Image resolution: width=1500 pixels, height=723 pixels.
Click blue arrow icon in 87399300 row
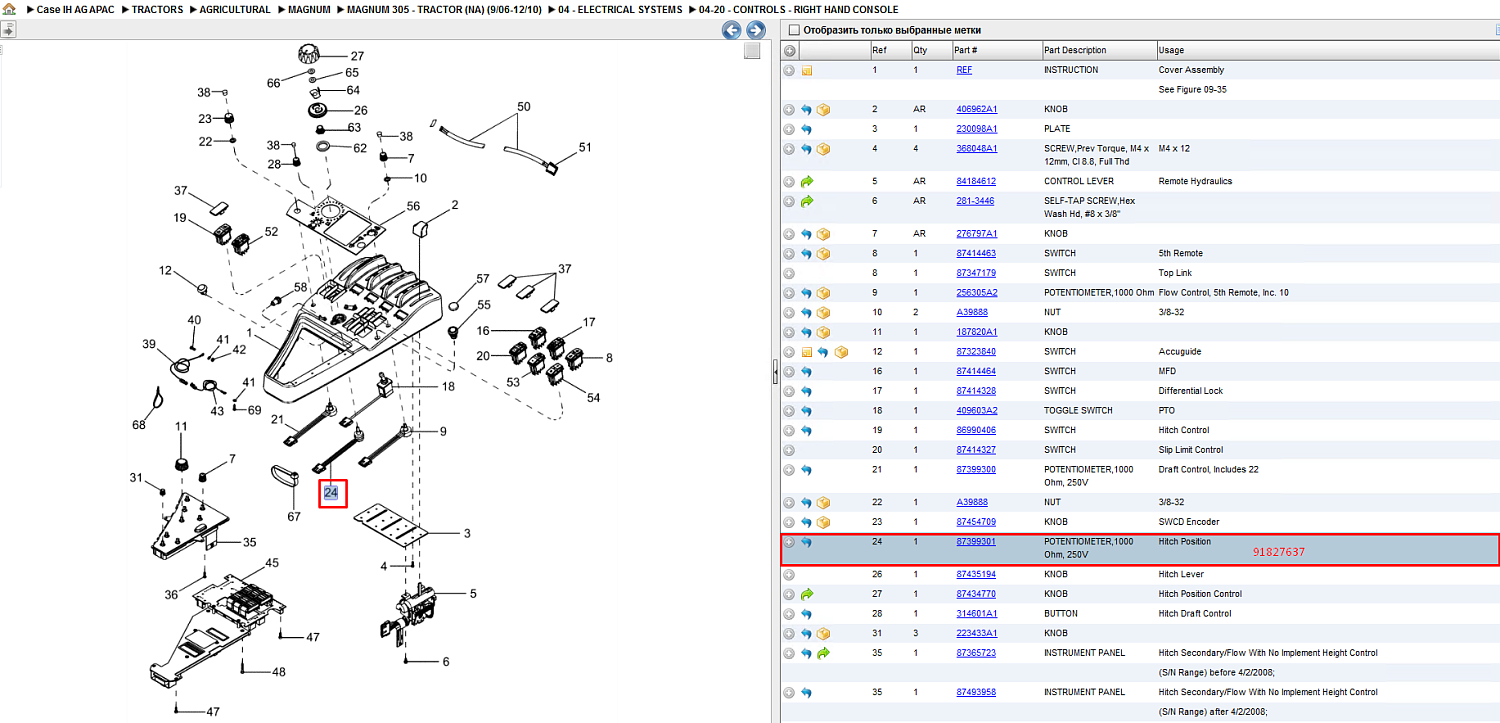click(x=806, y=470)
